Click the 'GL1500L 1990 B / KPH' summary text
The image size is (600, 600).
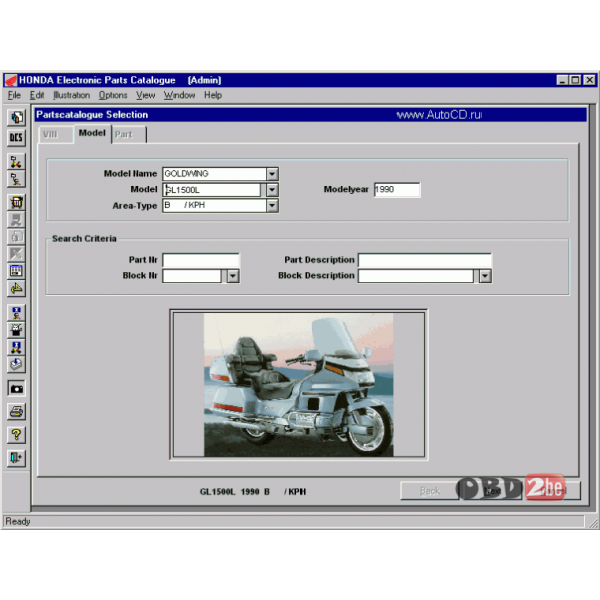point(253,492)
